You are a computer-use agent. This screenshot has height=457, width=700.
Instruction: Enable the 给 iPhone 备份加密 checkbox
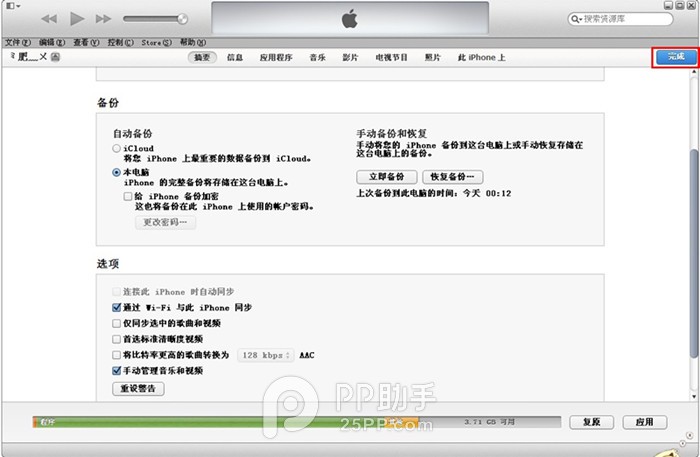tap(128, 196)
